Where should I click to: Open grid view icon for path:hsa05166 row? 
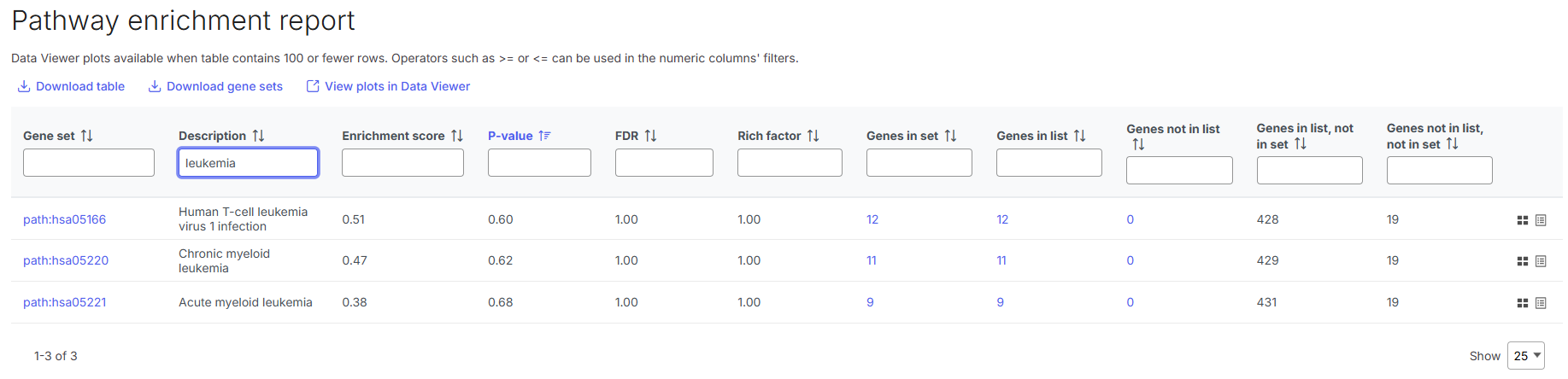click(1522, 220)
